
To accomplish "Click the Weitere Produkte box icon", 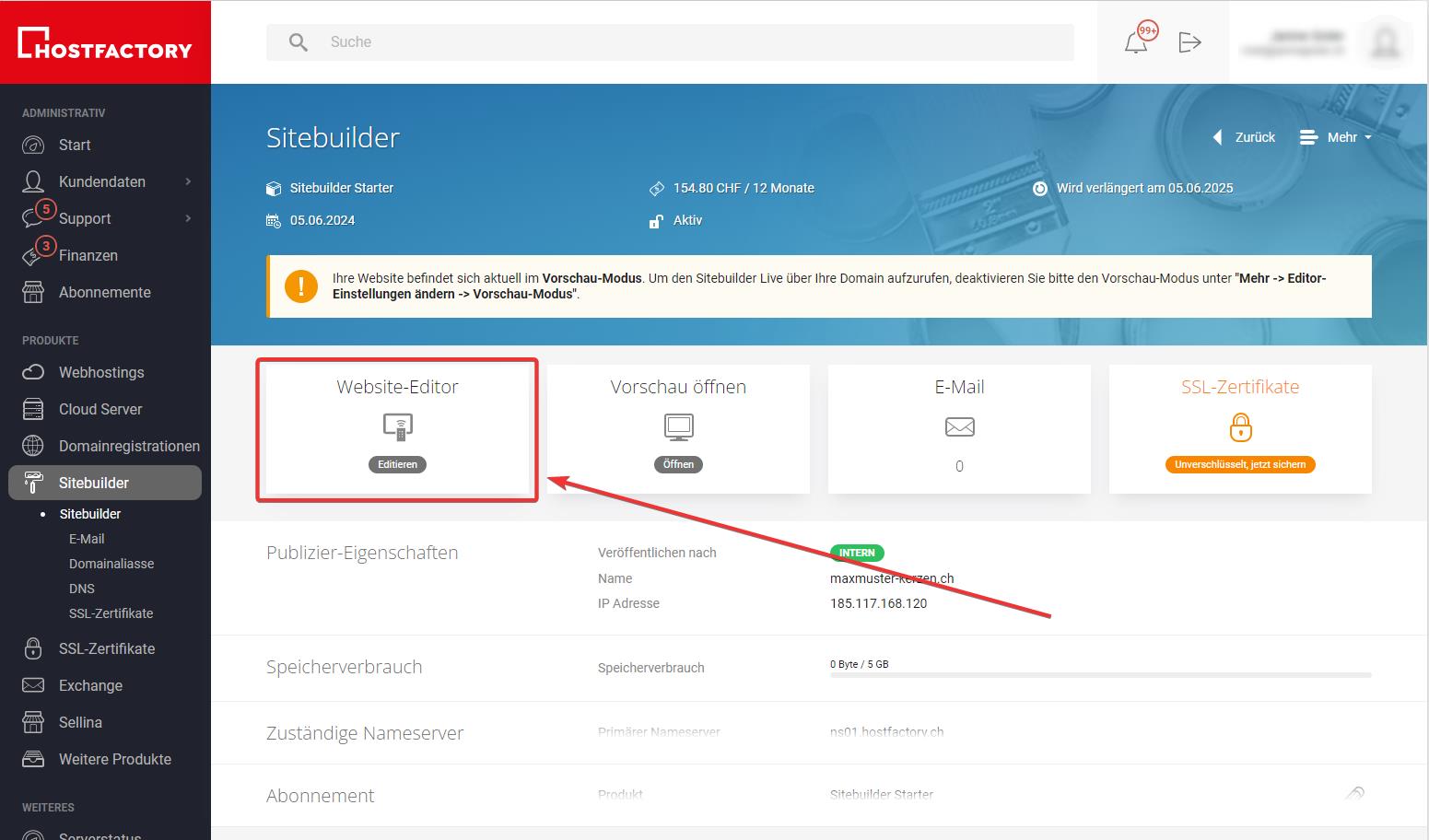I will click(33, 759).
